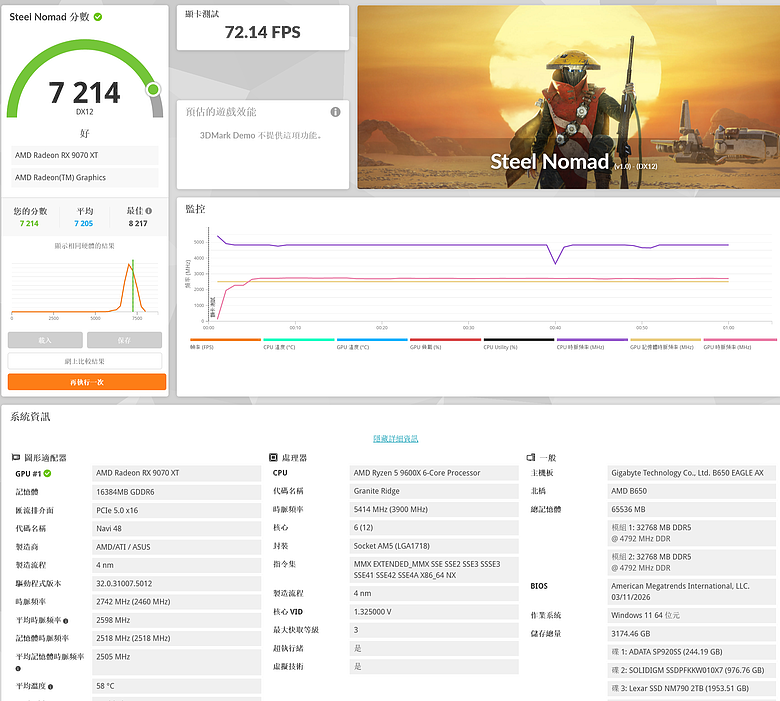Click the general section computer icon
The height and width of the screenshot is (701, 780).
point(531,457)
